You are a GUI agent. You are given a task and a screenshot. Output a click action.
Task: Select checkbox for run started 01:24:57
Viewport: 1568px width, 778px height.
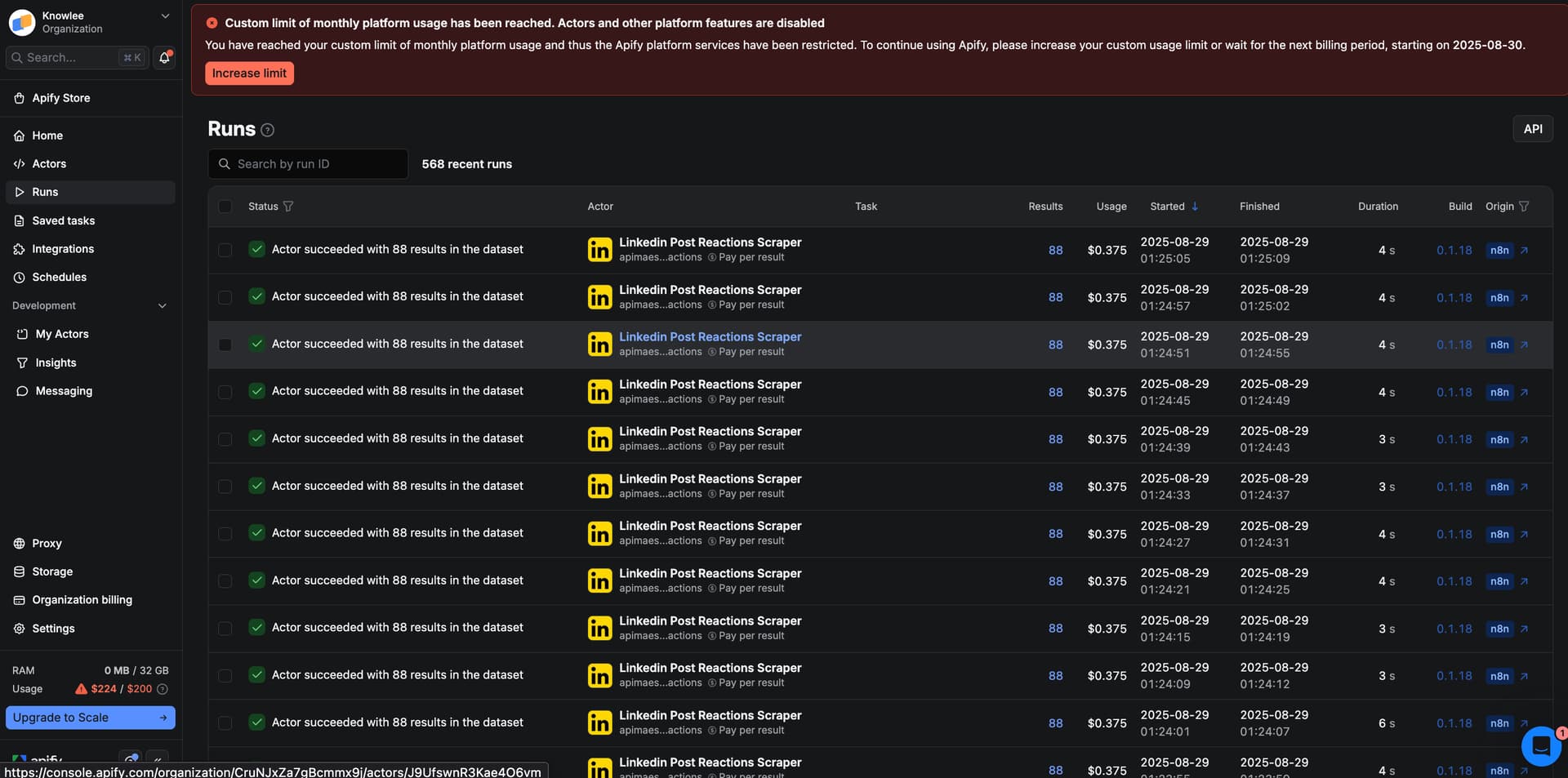coord(225,297)
